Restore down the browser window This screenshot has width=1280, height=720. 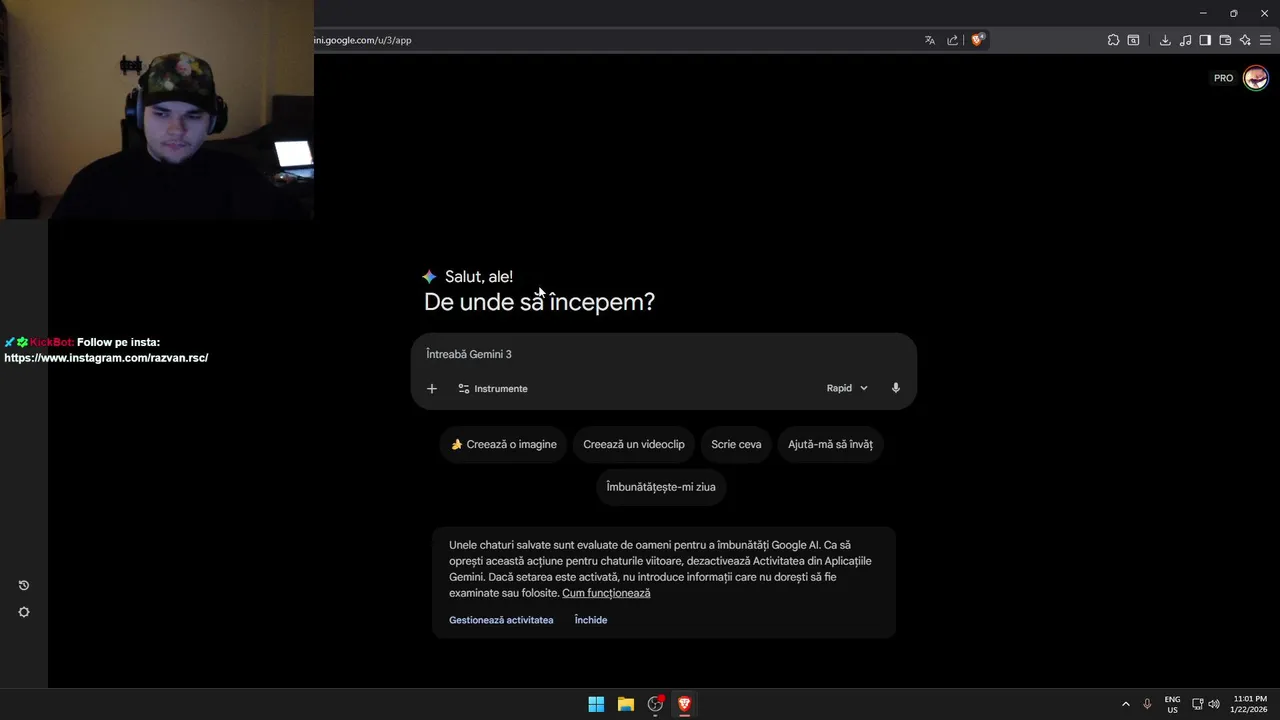(1233, 13)
